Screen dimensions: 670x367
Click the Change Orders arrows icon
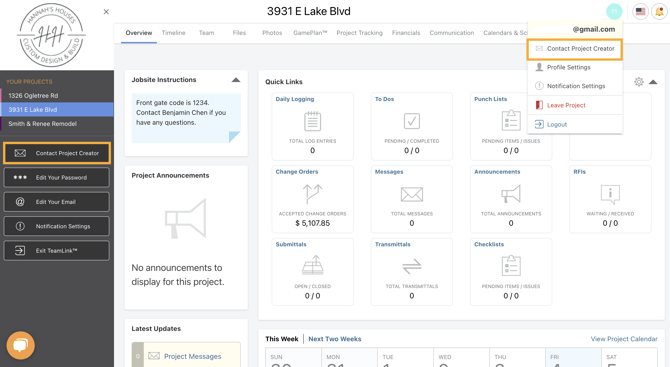coord(312,194)
